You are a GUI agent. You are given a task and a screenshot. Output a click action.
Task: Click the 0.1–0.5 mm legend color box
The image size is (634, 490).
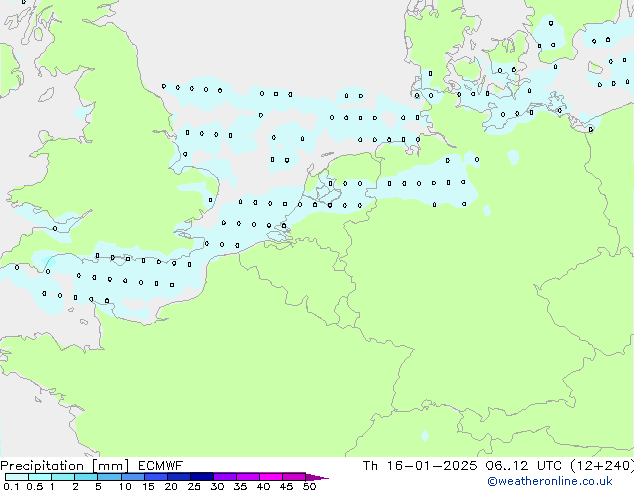click(x=17, y=477)
